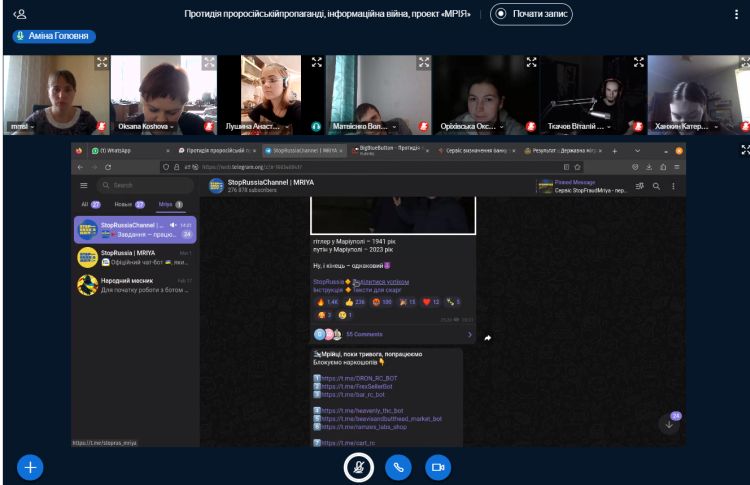Select the StopRussiaChannel browser tab
Screen dimensions: 750x485
coord(305,150)
